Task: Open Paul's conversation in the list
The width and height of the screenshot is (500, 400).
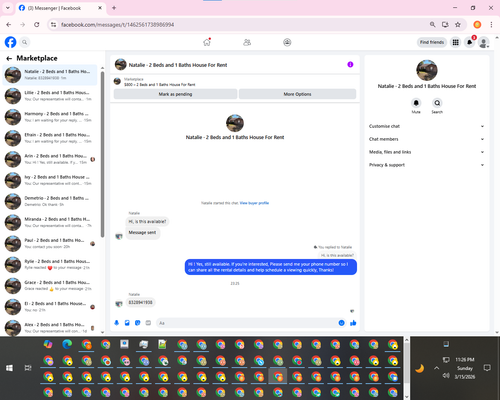Action: tap(50, 244)
